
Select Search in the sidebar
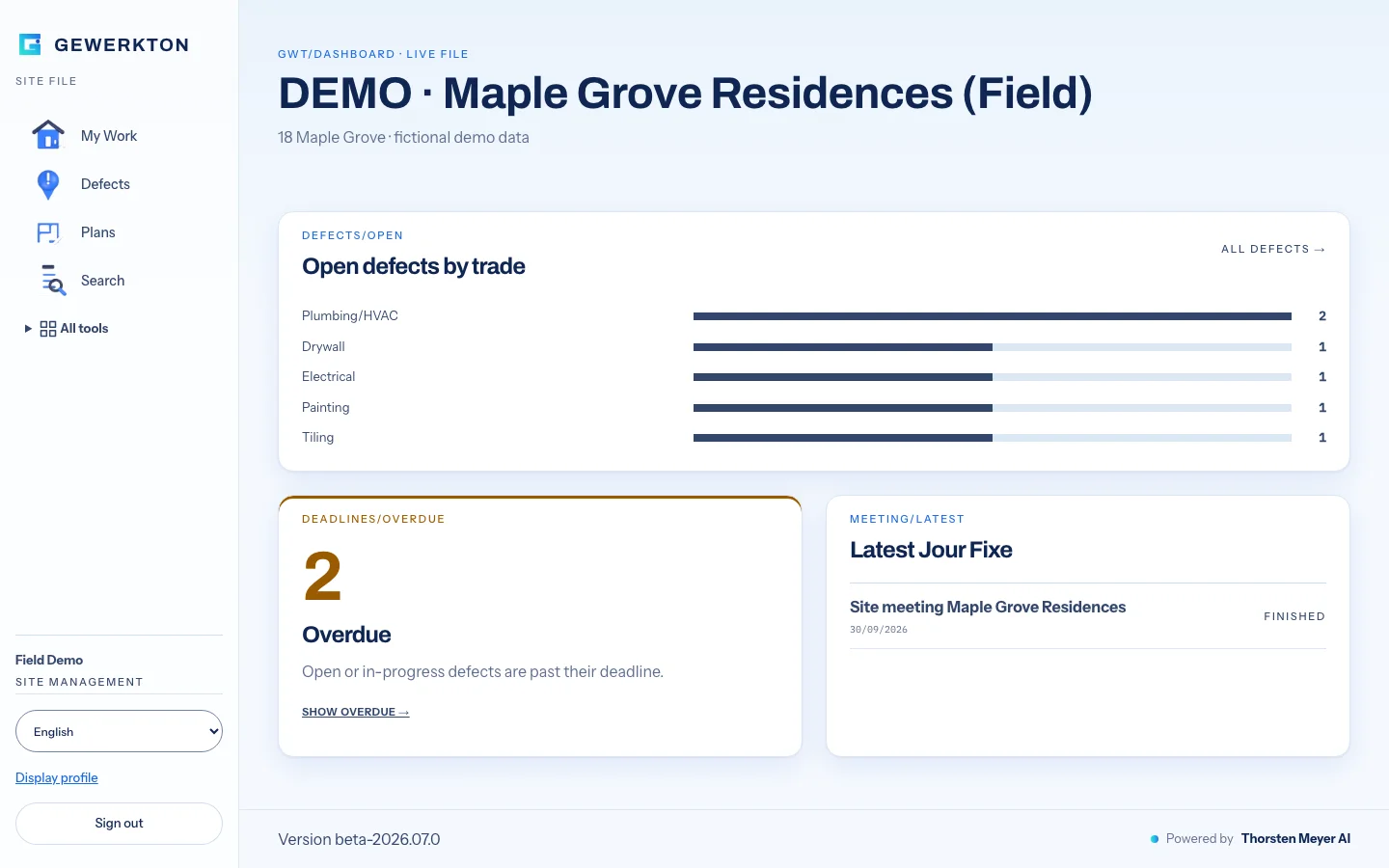coord(102,281)
